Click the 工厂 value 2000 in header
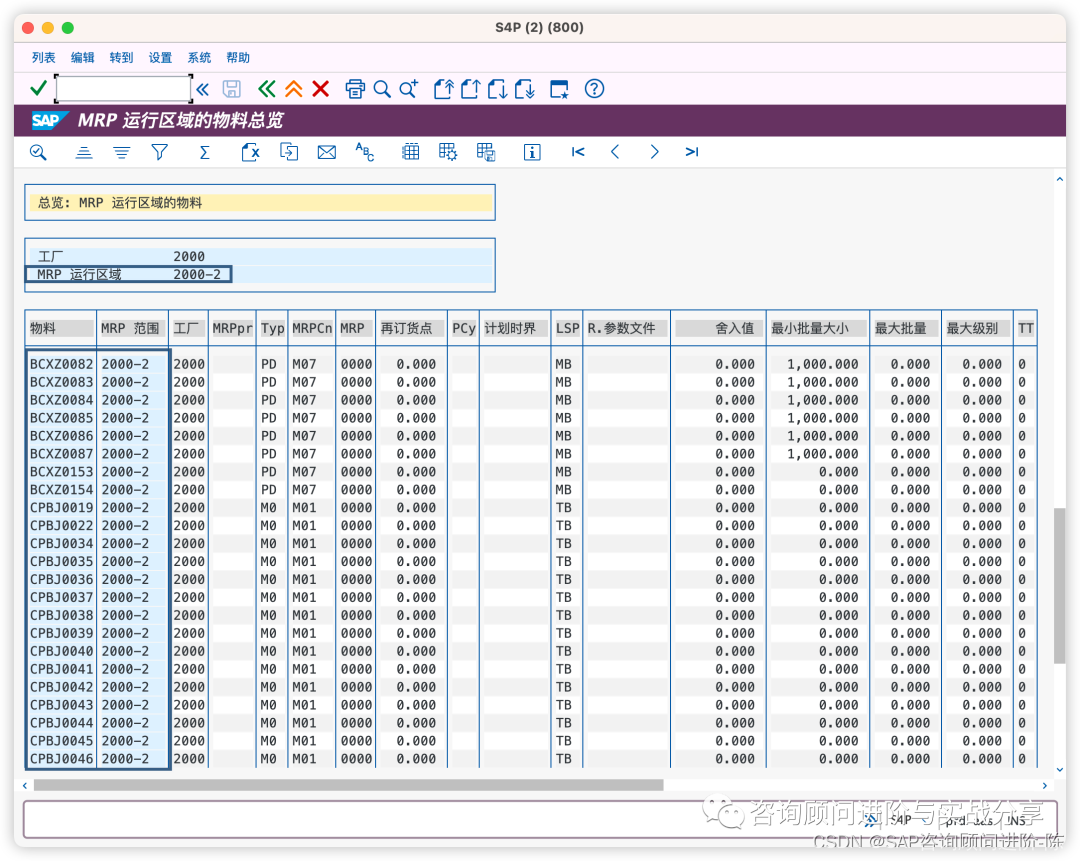Screen dimensions: 1080x861 tap(189, 256)
